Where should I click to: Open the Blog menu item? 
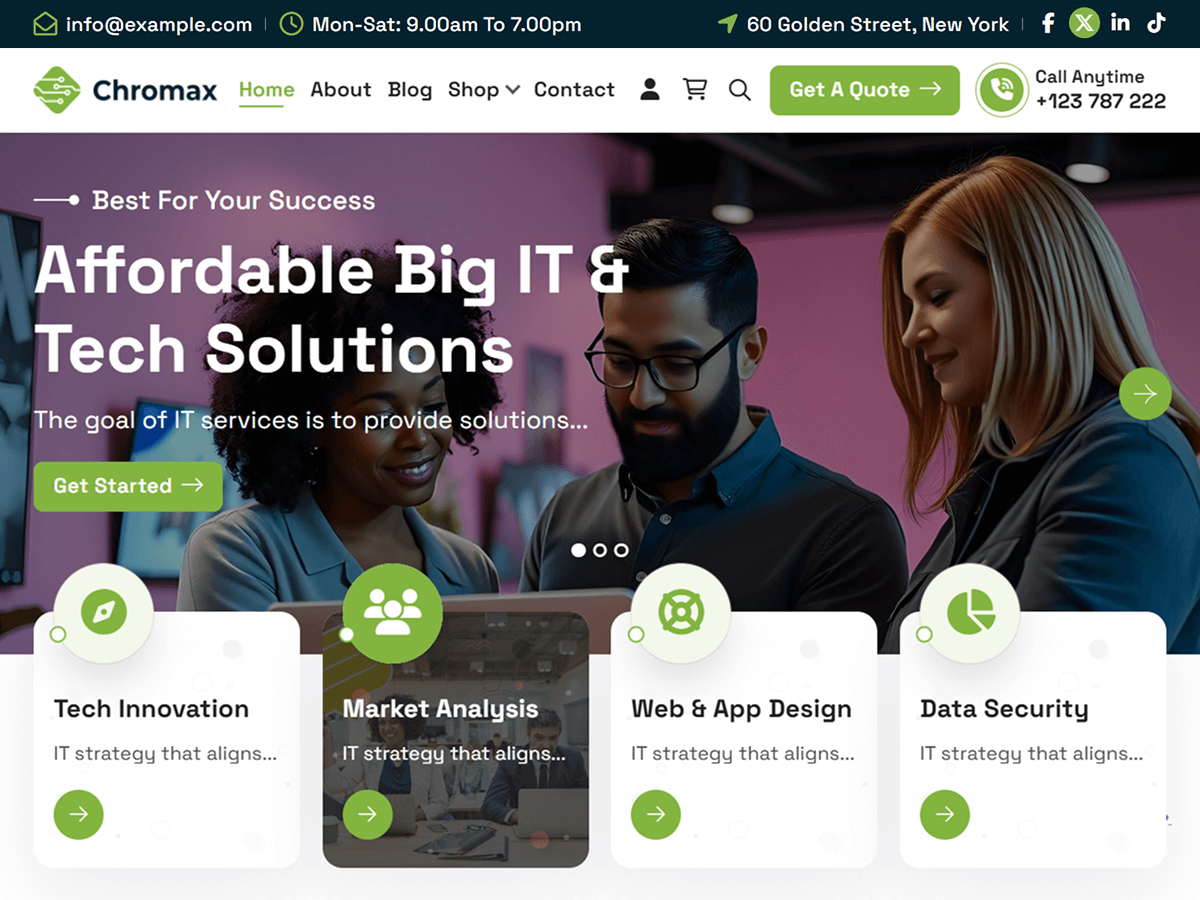pyautogui.click(x=410, y=90)
